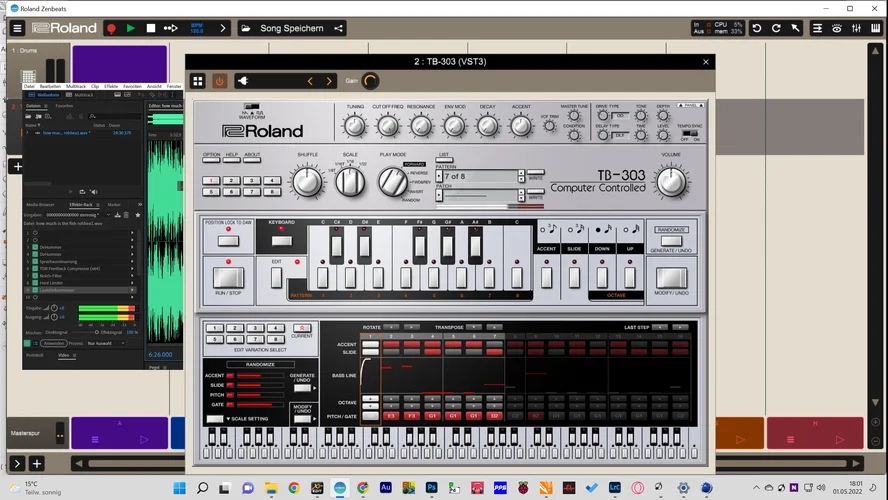Toggle the Keyboard mode button

(282, 240)
